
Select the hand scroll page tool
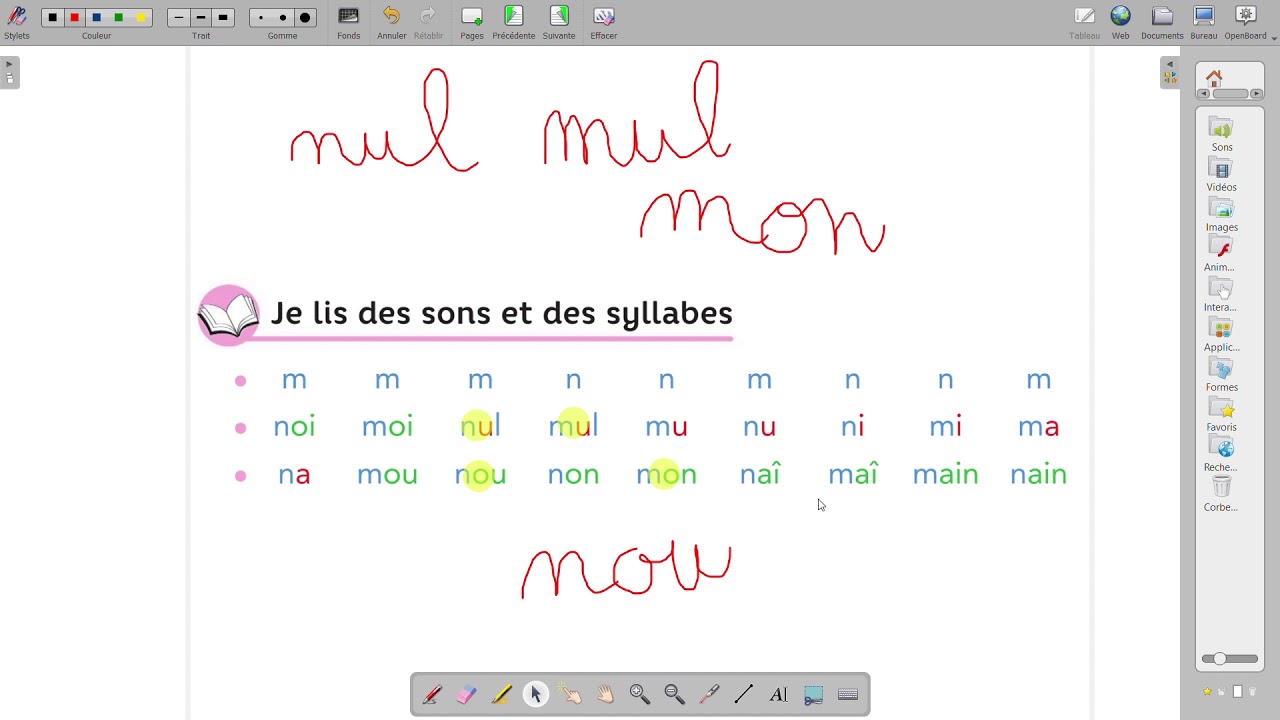tap(605, 695)
